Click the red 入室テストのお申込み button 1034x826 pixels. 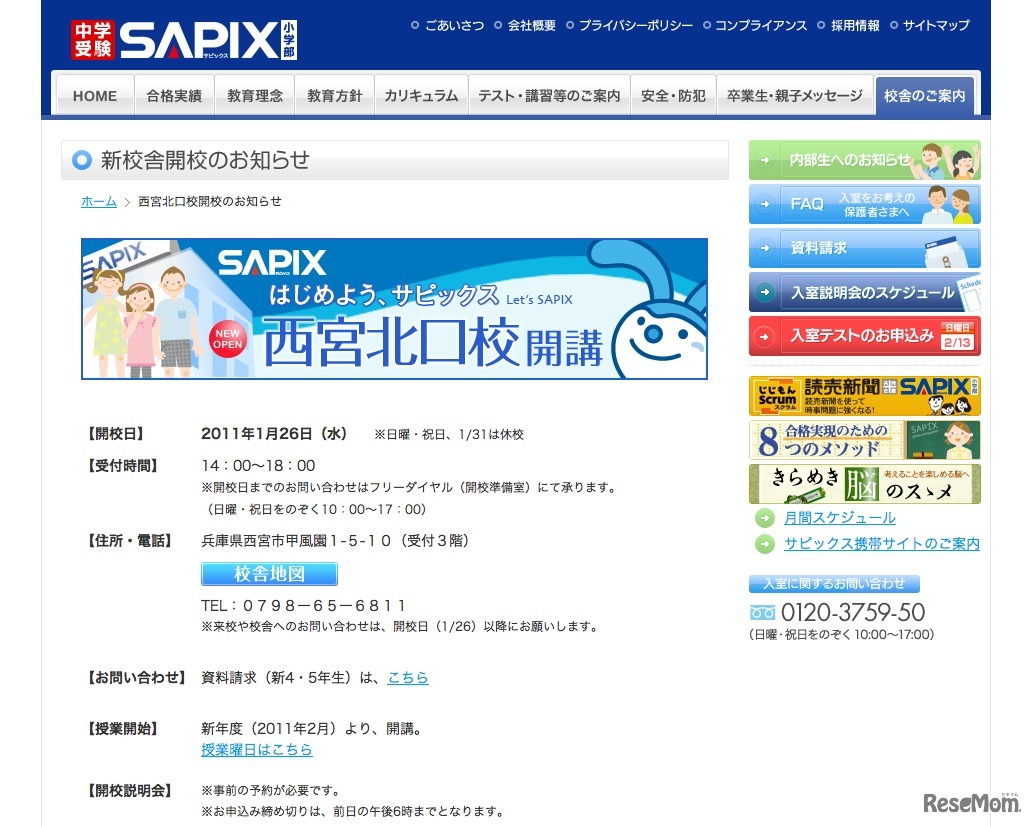click(x=865, y=336)
